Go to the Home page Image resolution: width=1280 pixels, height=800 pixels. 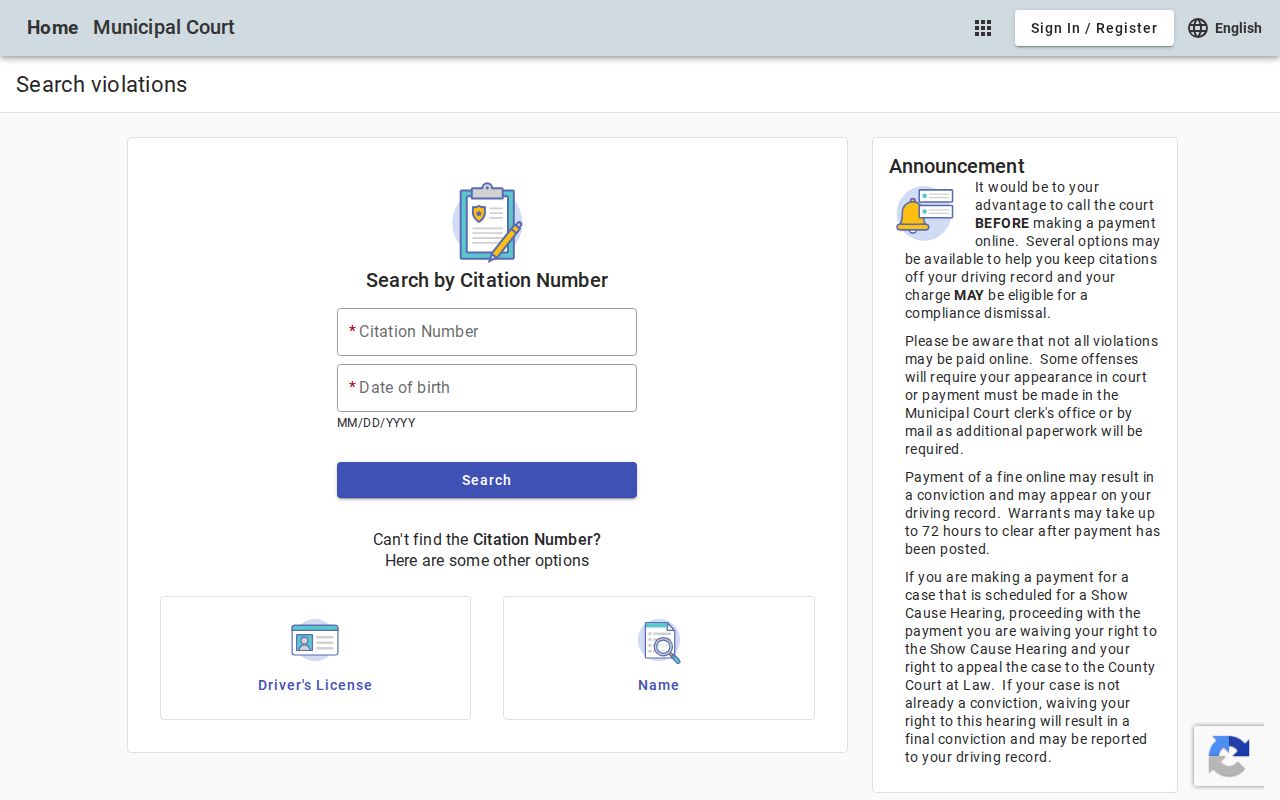(x=52, y=28)
